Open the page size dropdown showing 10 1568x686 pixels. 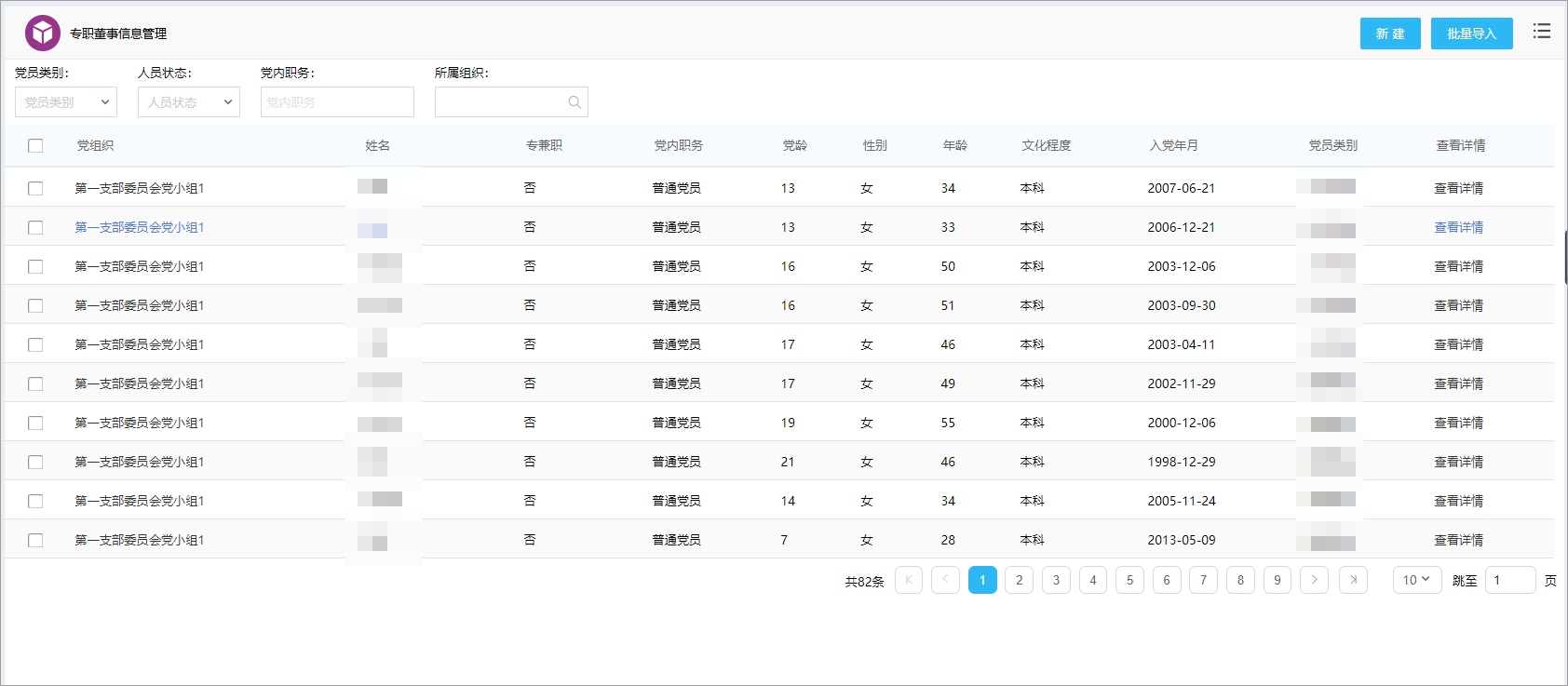pyautogui.click(x=1417, y=580)
